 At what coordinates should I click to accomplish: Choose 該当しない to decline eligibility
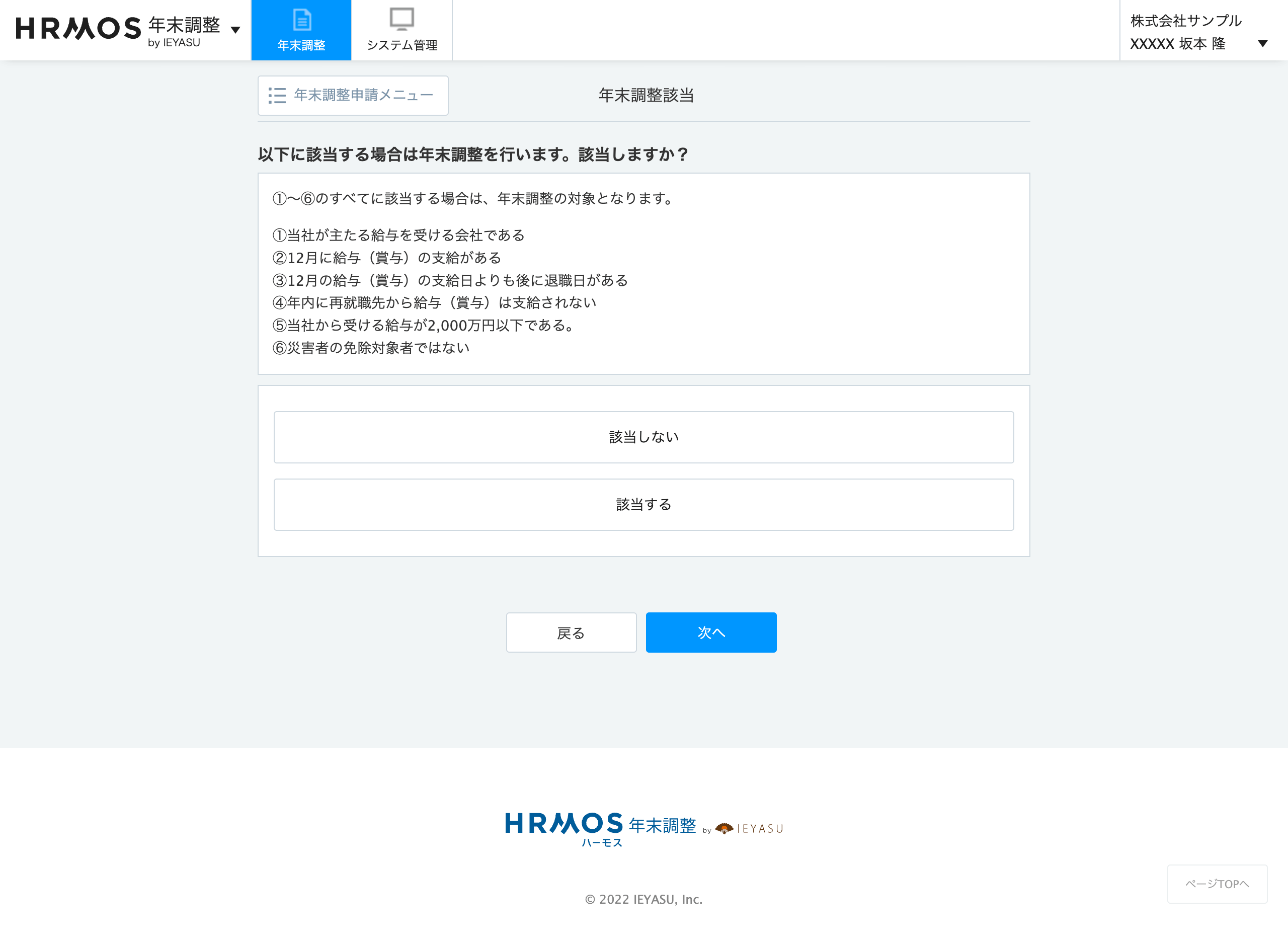pyautogui.click(x=643, y=436)
